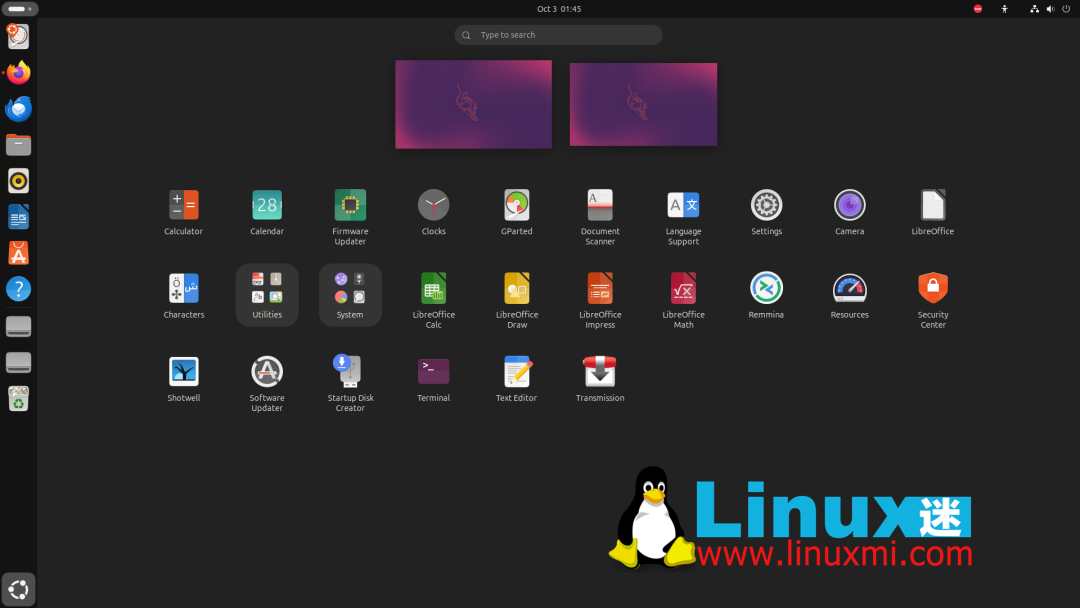1080x608 pixels.
Task: Open the installer icon atop the dock
Action: (19, 36)
